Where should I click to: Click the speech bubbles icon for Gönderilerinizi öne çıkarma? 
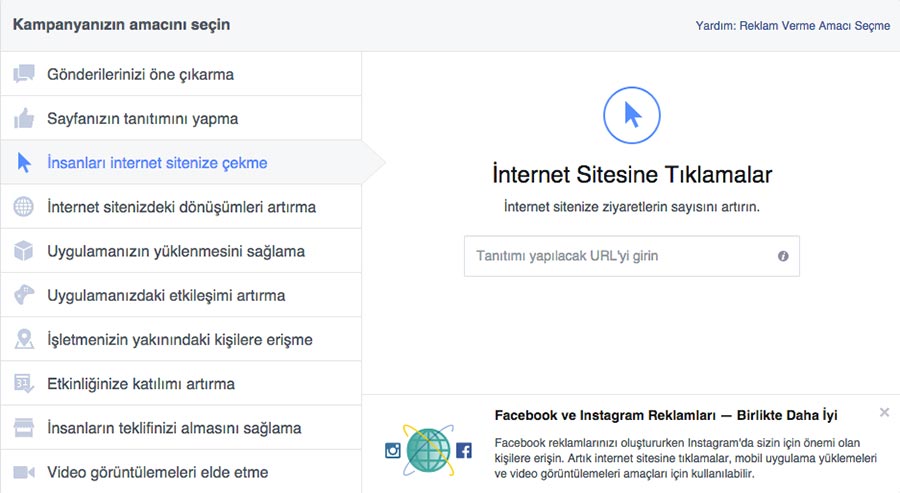click(x=24, y=74)
